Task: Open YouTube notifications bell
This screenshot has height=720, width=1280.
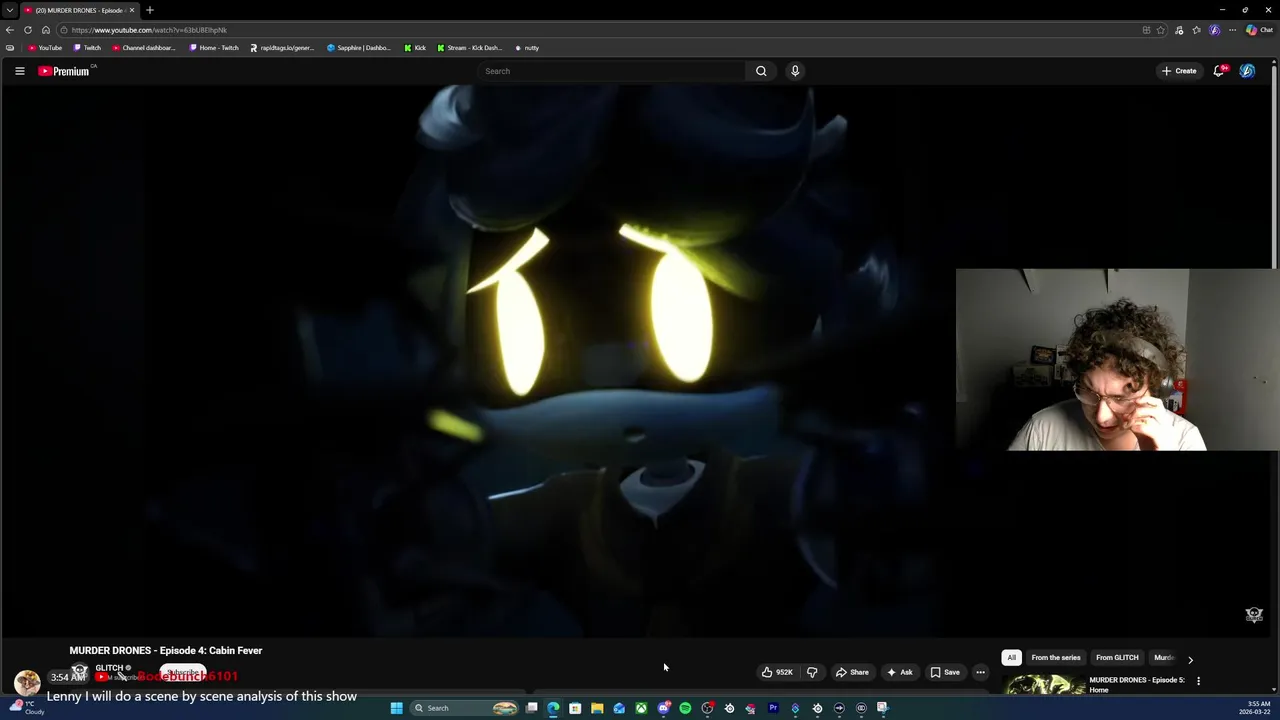Action: click(x=1219, y=71)
